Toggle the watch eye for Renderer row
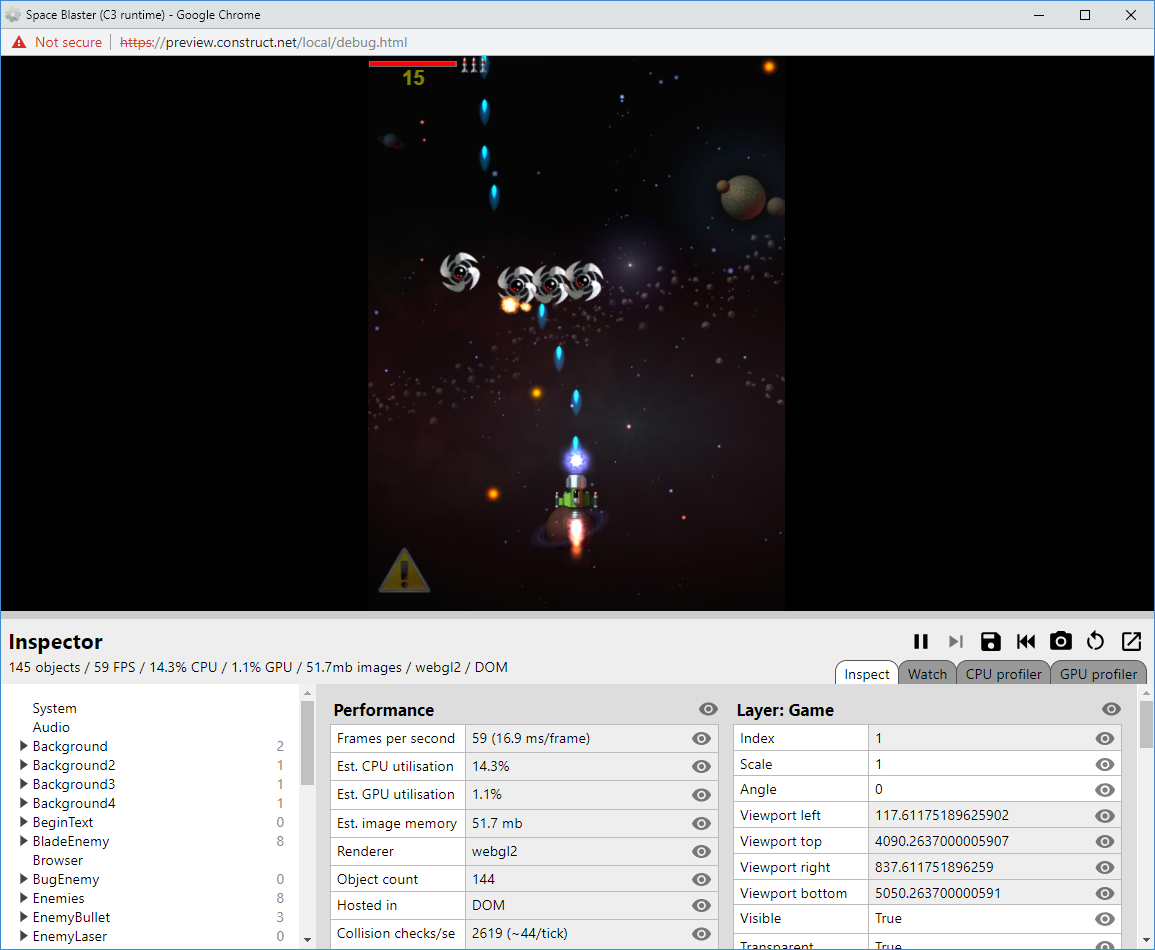 (701, 852)
